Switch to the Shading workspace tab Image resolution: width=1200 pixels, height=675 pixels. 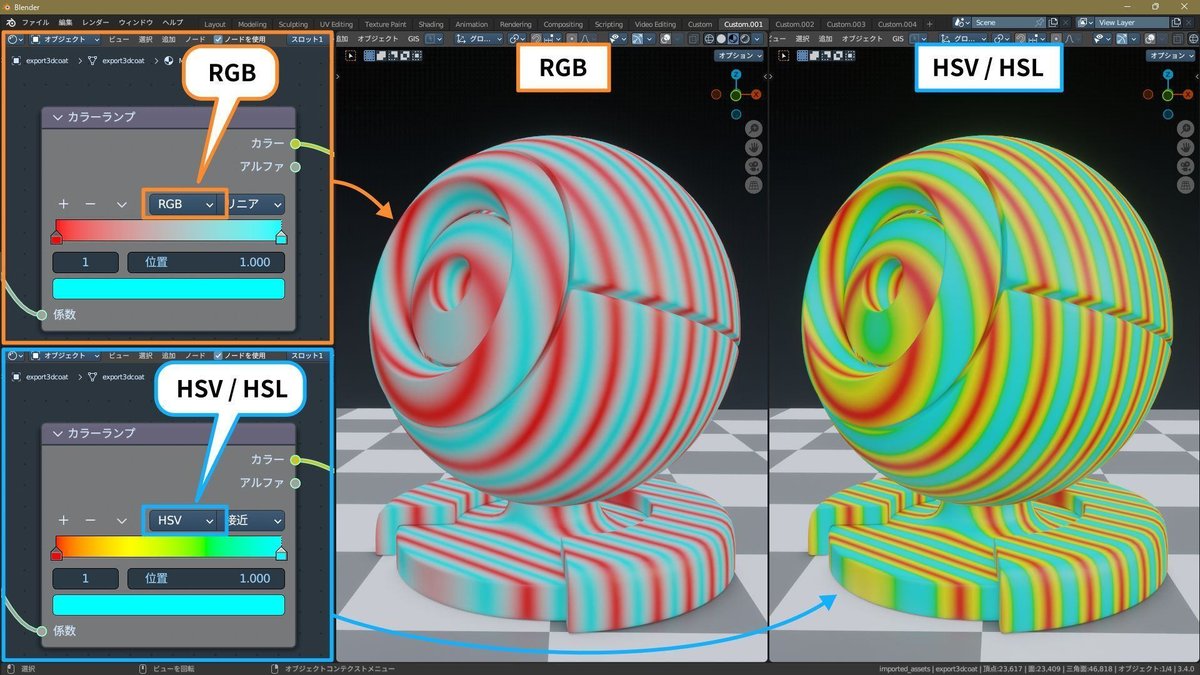[x=431, y=24]
